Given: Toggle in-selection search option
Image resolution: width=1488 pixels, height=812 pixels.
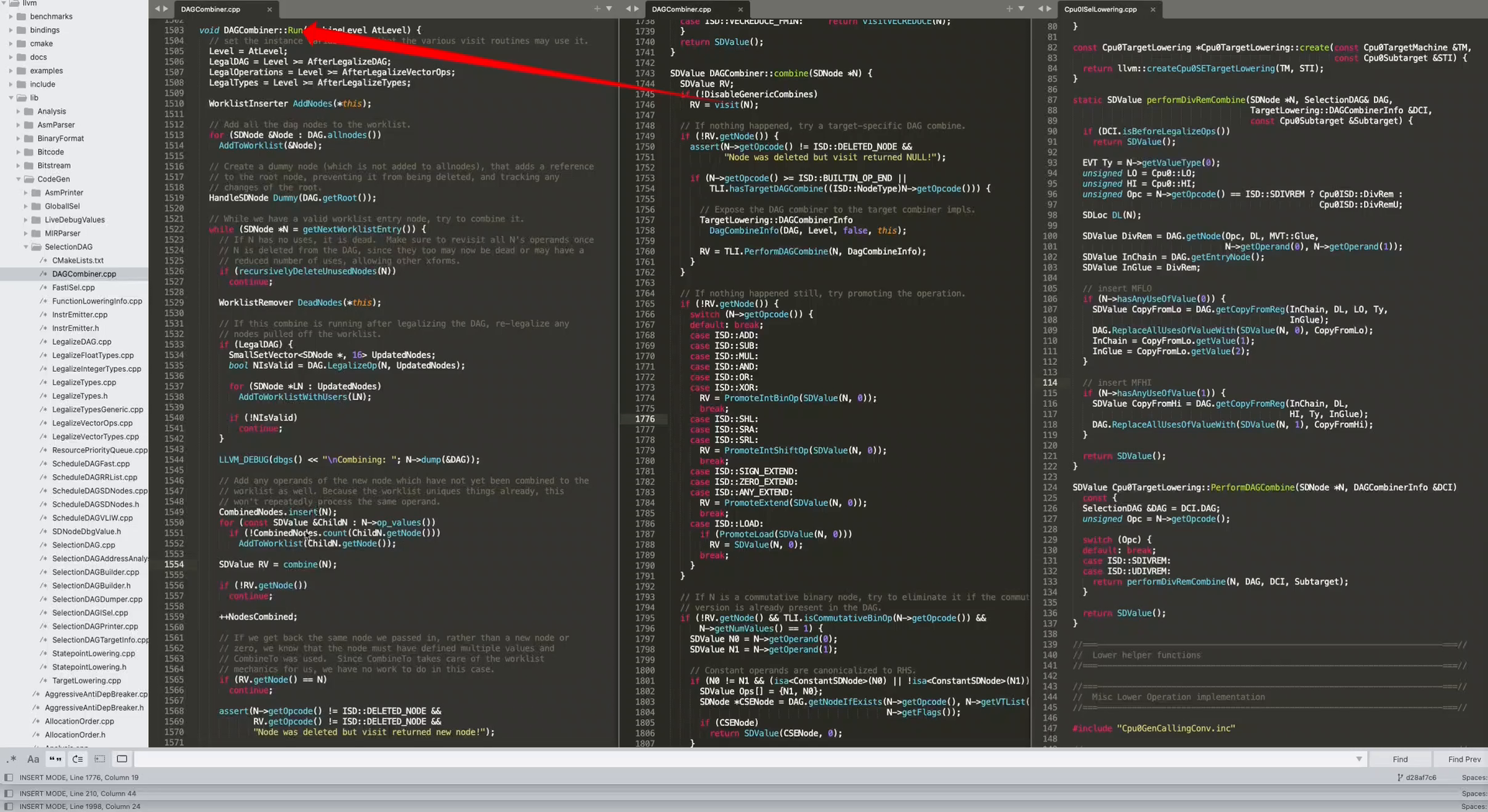Looking at the screenshot, I should tap(100, 759).
